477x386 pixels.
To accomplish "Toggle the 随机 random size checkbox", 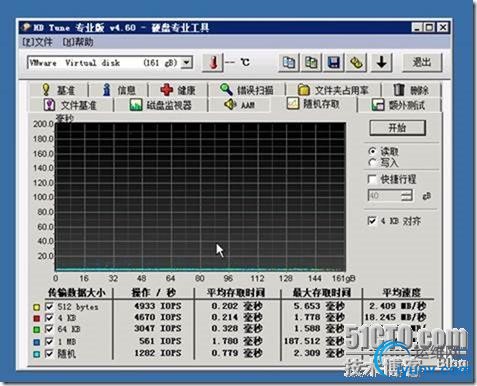I will pyautogui.click(x=49, y=353).
